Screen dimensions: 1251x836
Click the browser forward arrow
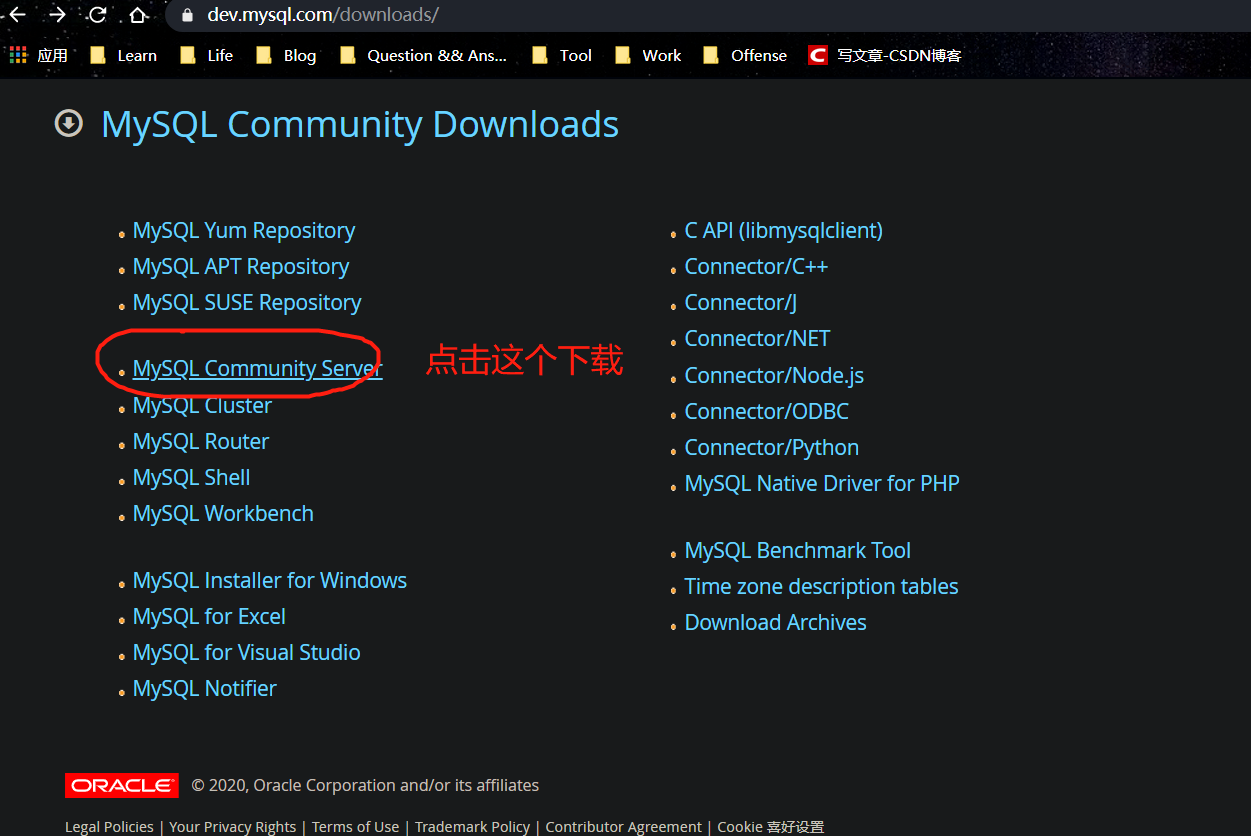point(57,15)
